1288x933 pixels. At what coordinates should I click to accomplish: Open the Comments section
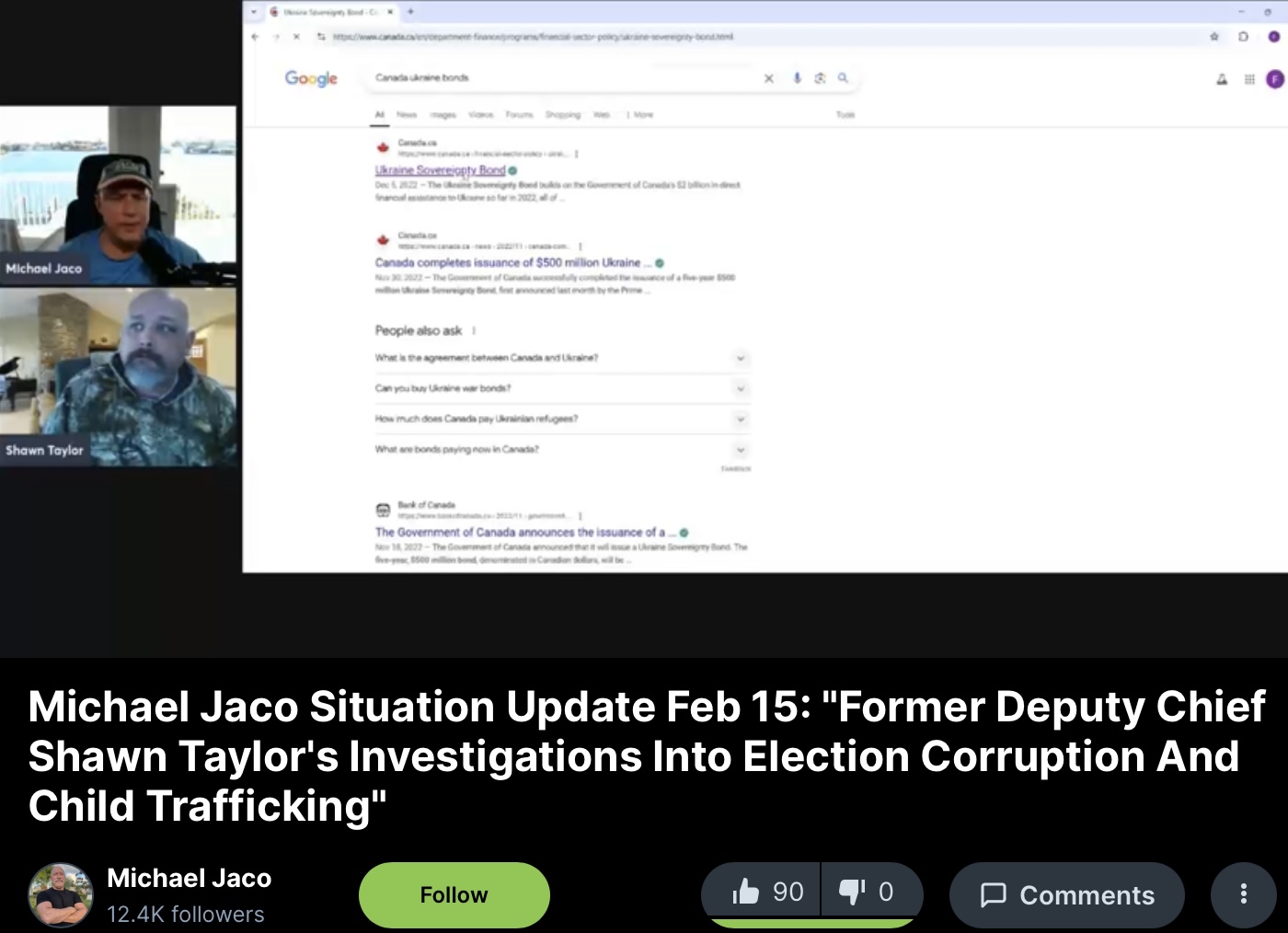tap(1067, 894)
